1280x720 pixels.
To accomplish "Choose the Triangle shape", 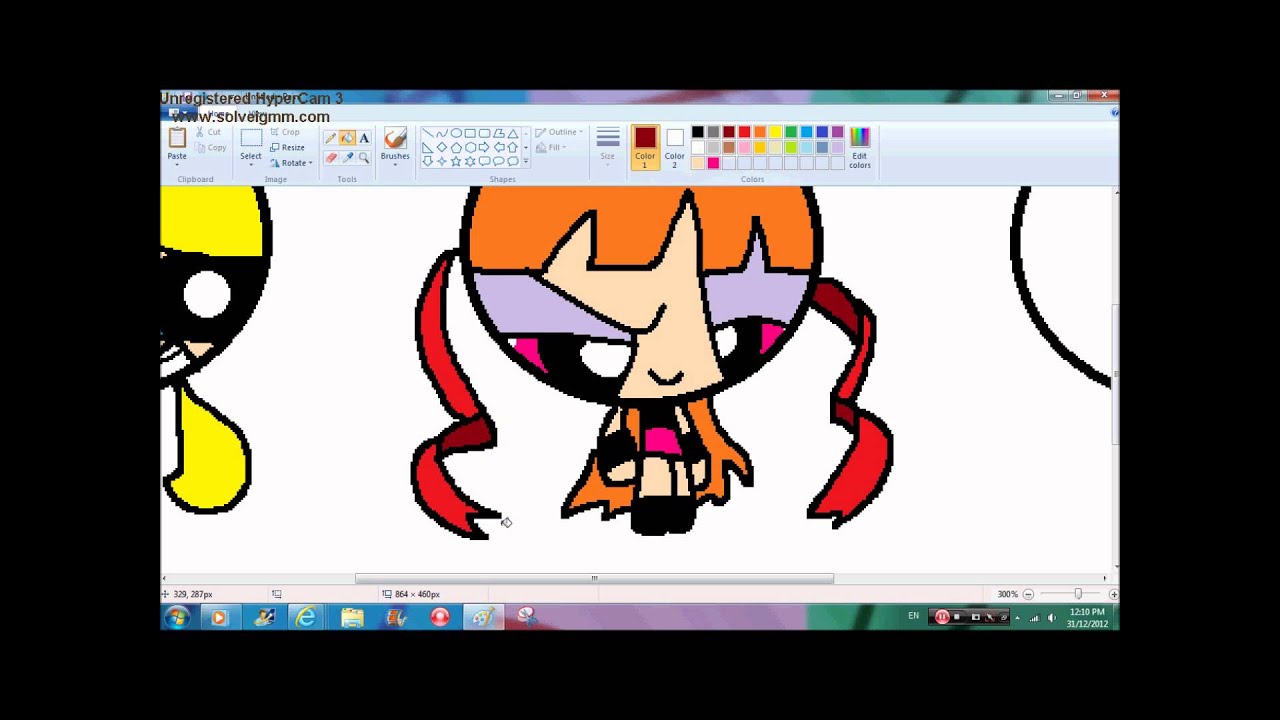I will click(513, 133).
